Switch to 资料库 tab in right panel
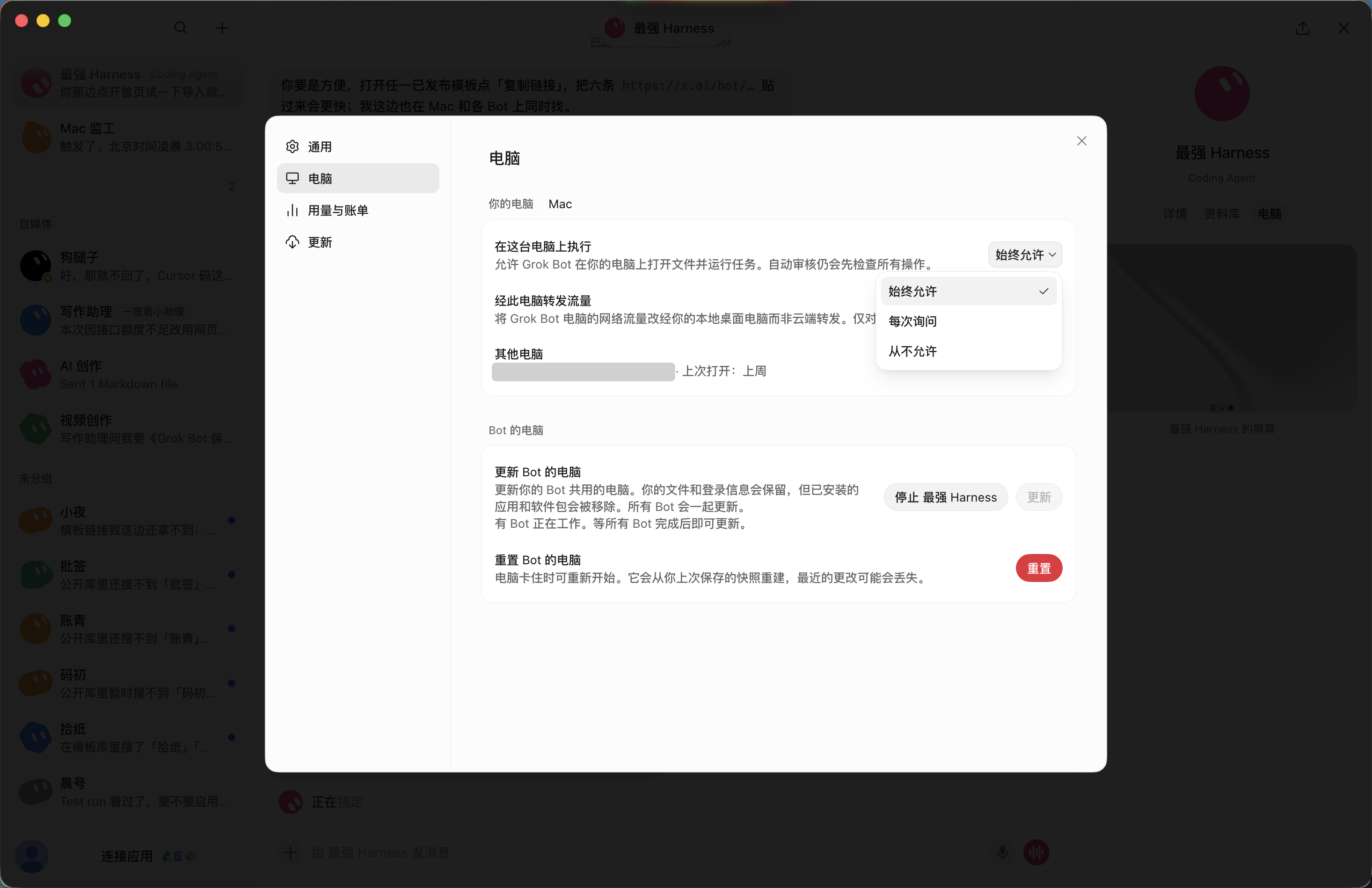The image size is (1372, 888). pos(1221,214)
